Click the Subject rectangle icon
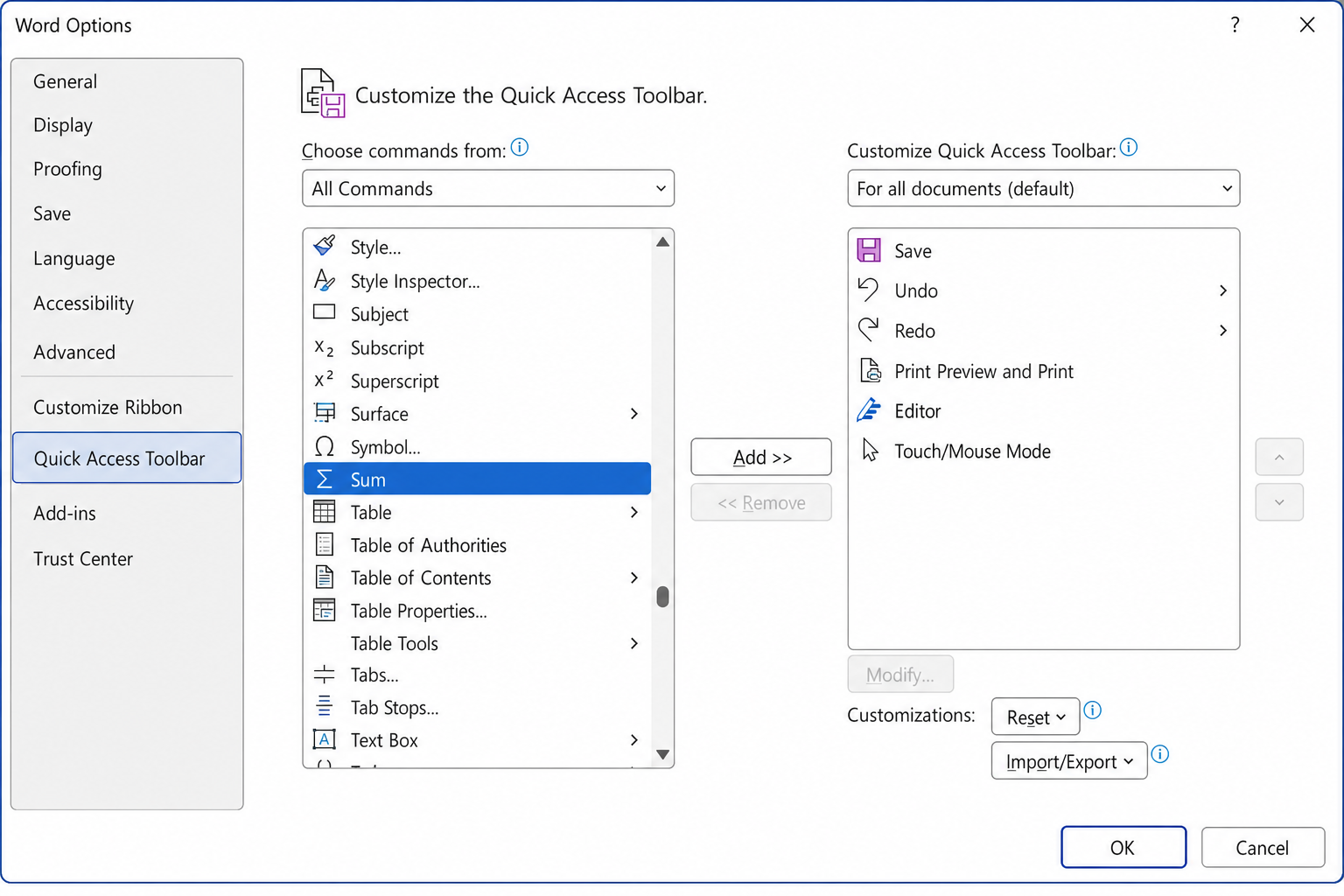The image size is (1344, 896). click(x=325, y=312)
